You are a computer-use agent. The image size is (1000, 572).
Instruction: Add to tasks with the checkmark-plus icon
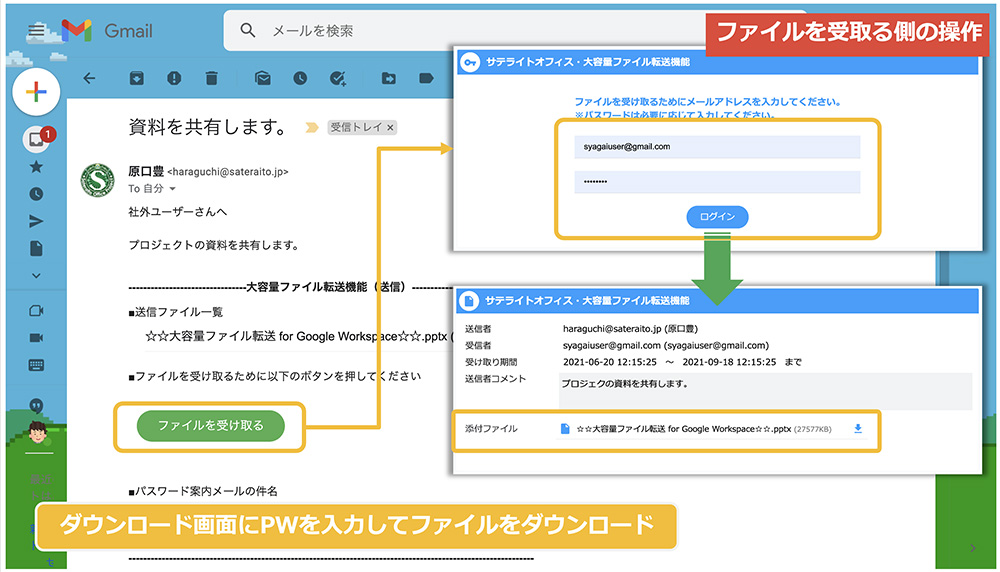point(337,78)
